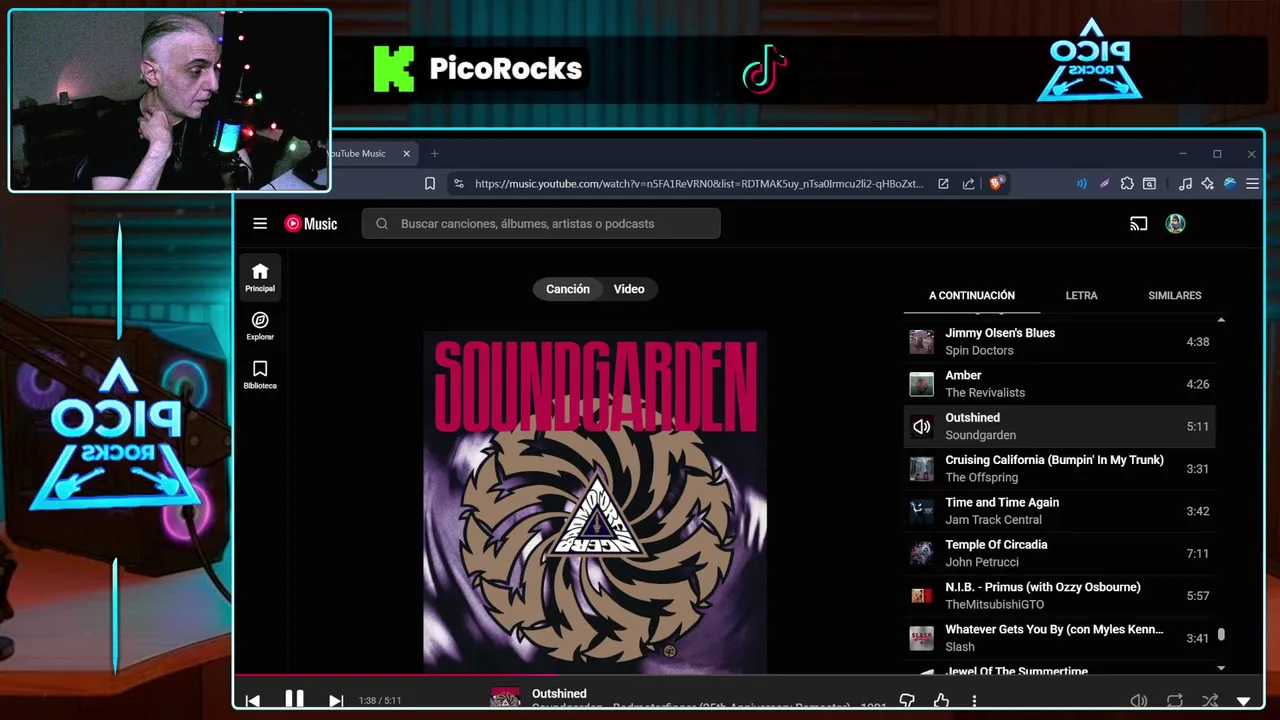Play Cruising California (Bumpin' In My Trunk)

(1060, 469)
